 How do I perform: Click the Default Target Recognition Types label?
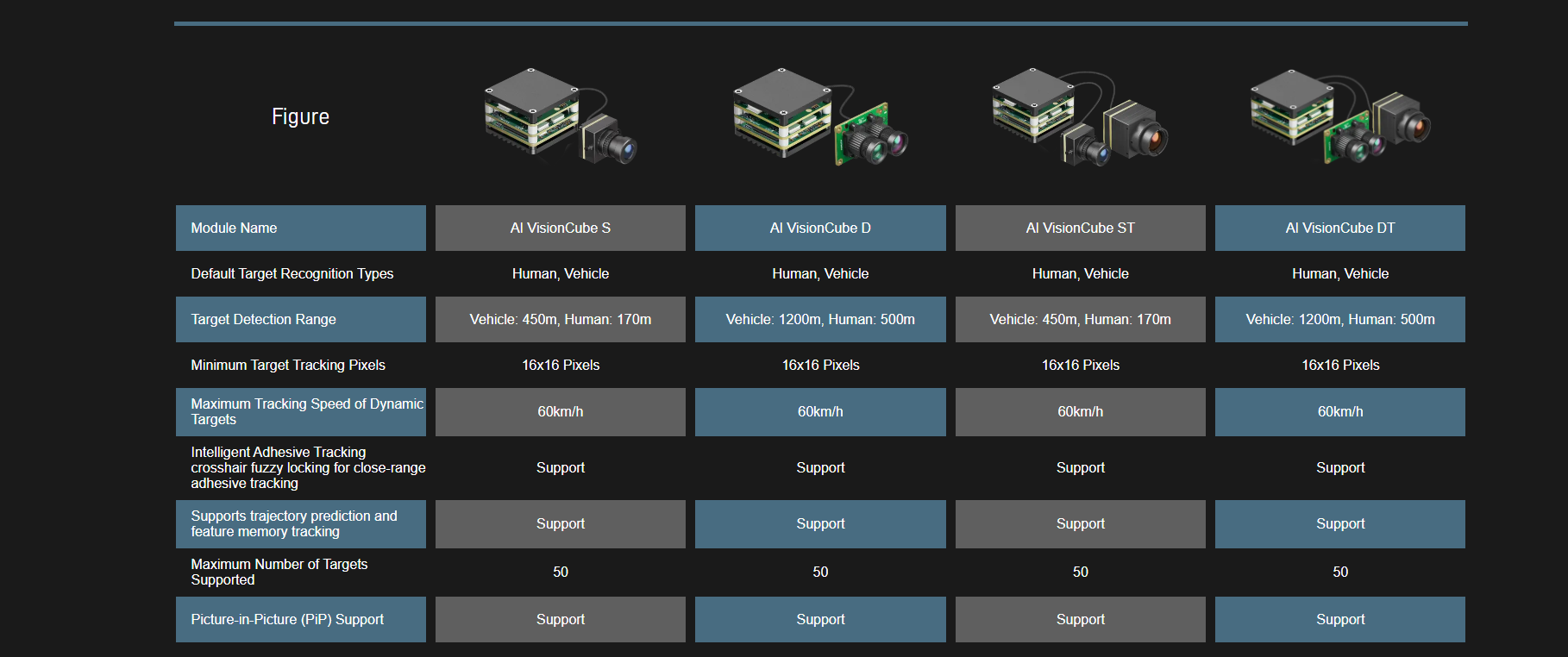[292, 273]
